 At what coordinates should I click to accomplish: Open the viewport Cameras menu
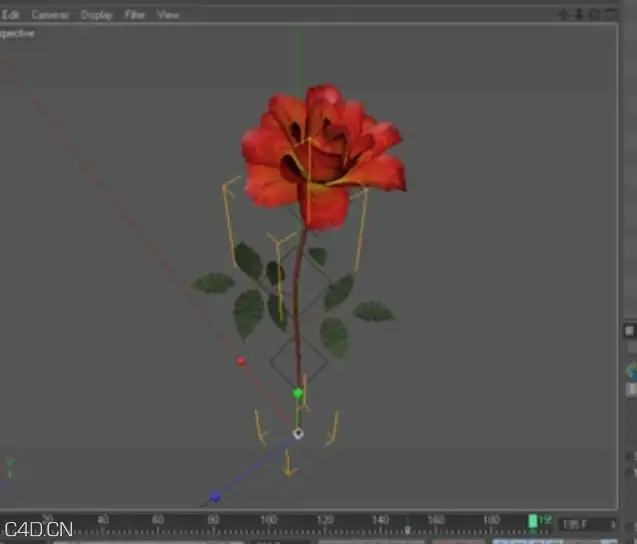(x=50, y=15)
